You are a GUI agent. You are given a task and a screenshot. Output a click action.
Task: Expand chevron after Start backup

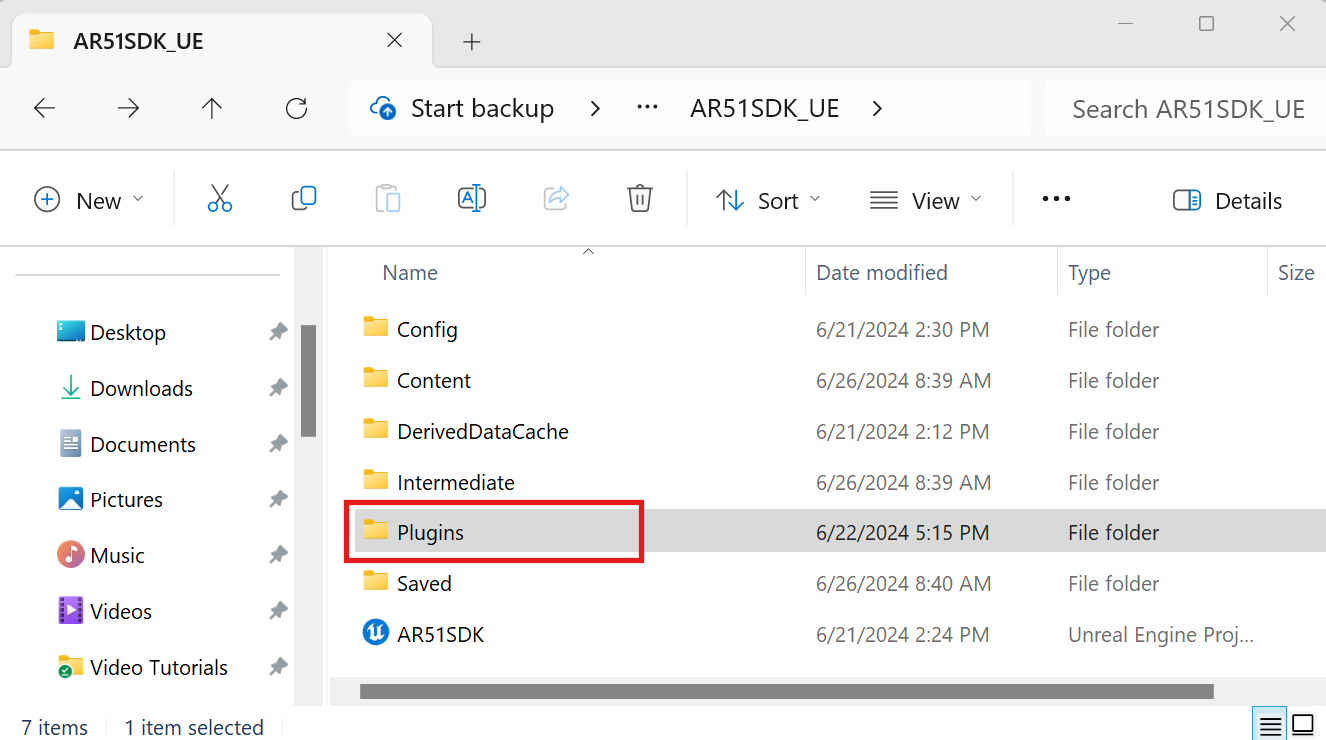[595, 108]
